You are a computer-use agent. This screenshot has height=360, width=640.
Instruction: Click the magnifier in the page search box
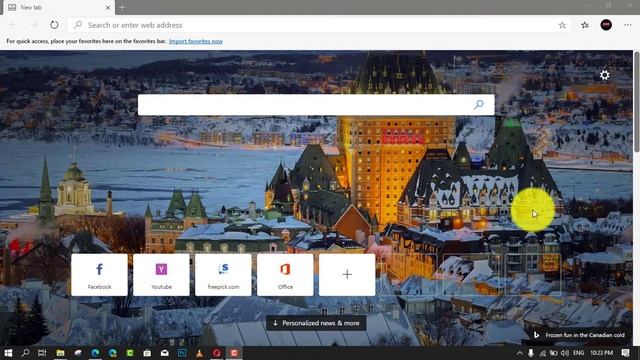point(479,105)
